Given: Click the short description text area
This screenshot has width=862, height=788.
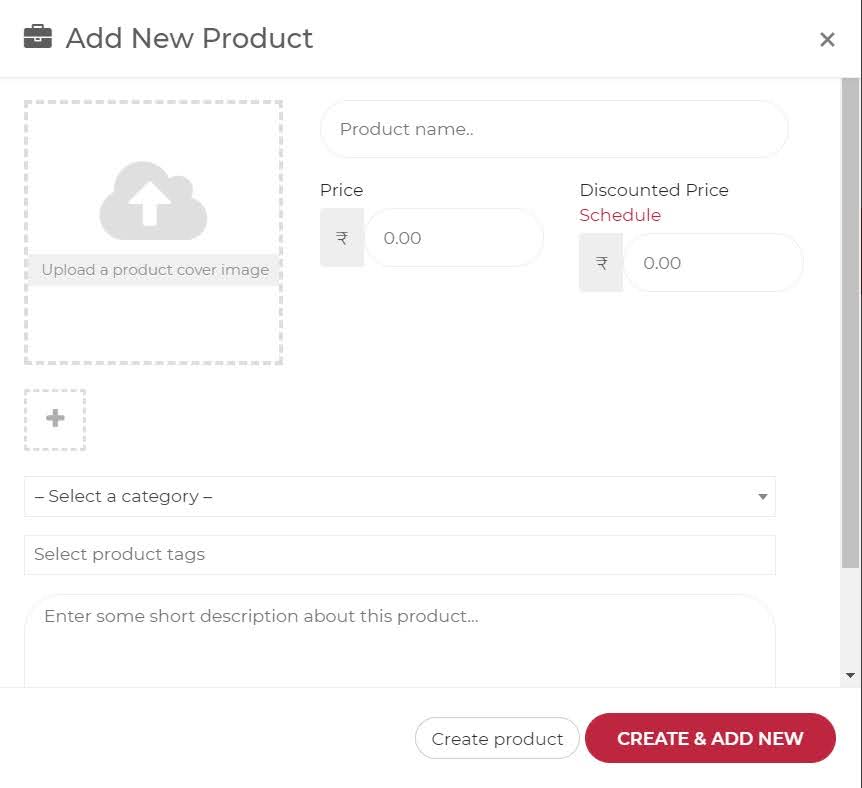Looking at the screenshot, I should click(399, 640).
